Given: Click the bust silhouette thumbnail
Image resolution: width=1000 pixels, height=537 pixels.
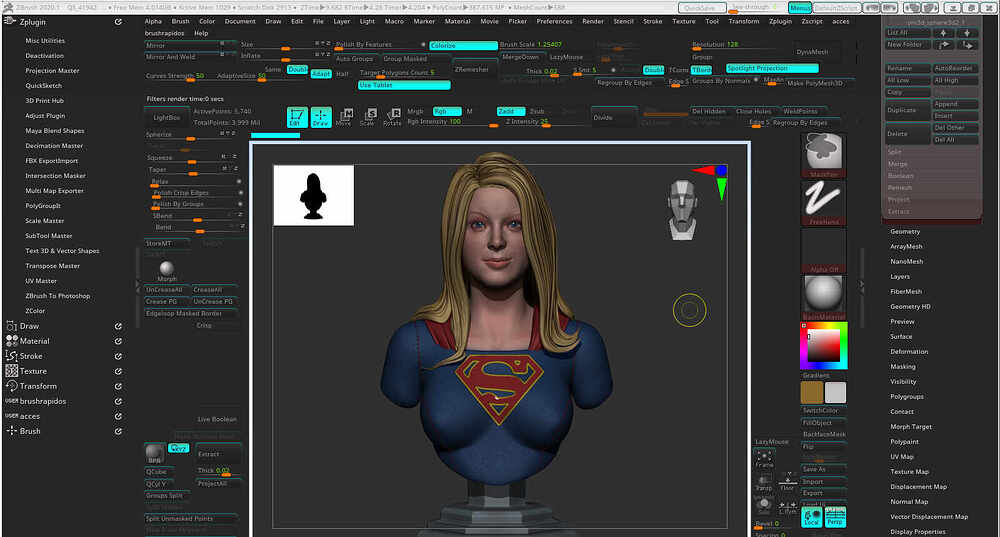Looking at the screenshot, I should coord(313,195).
